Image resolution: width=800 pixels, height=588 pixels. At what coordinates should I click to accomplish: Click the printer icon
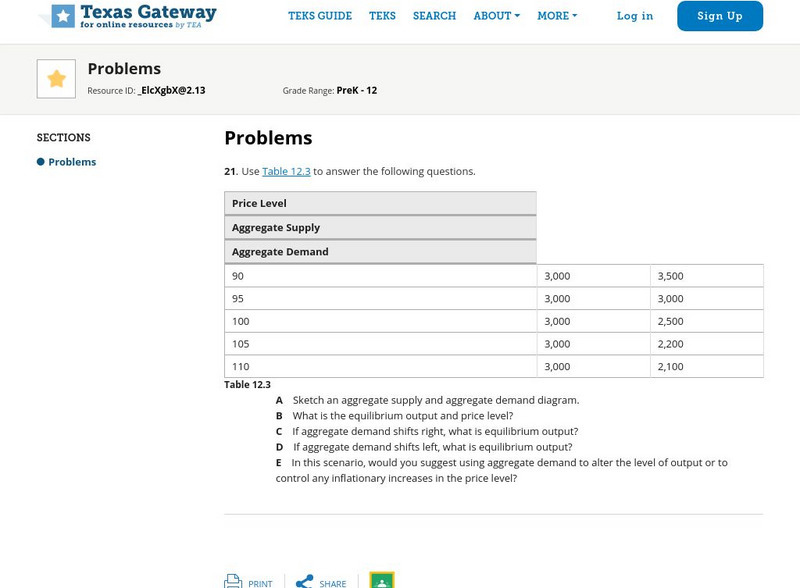click(233, 581)
